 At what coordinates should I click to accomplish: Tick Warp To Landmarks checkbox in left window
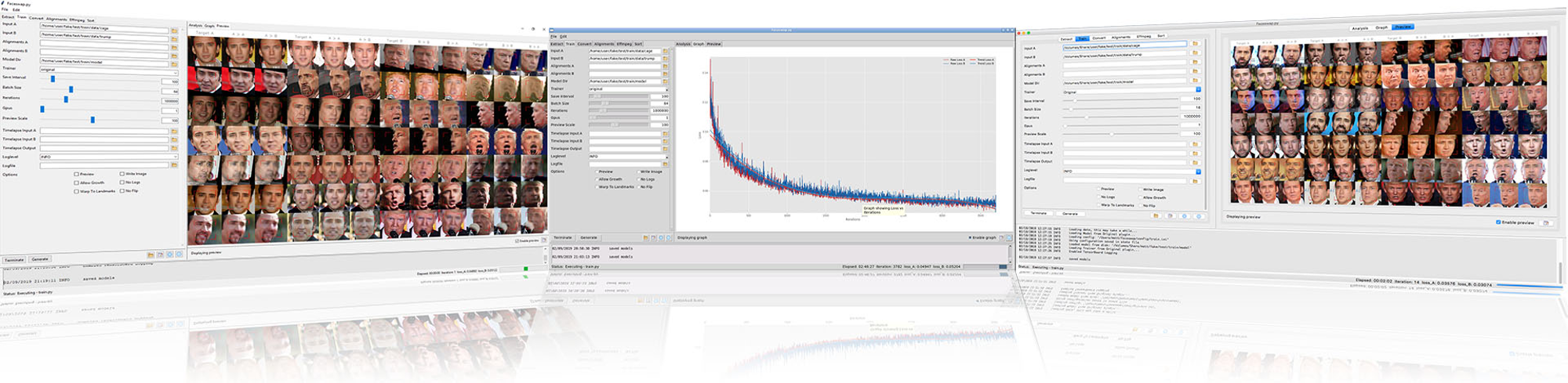tap(76, 191)
